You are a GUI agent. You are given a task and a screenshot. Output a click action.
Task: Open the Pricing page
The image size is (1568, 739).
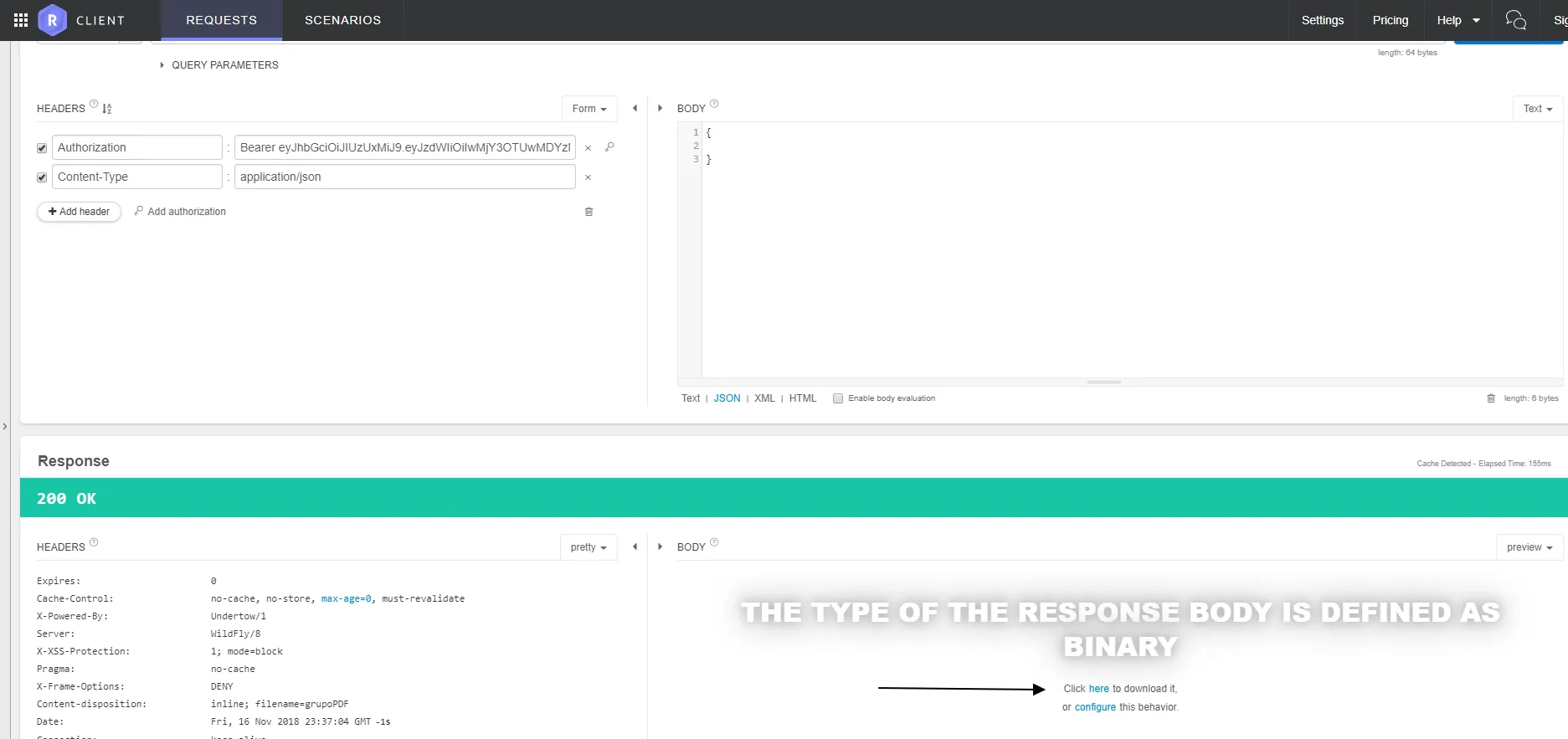(1391, 20)
